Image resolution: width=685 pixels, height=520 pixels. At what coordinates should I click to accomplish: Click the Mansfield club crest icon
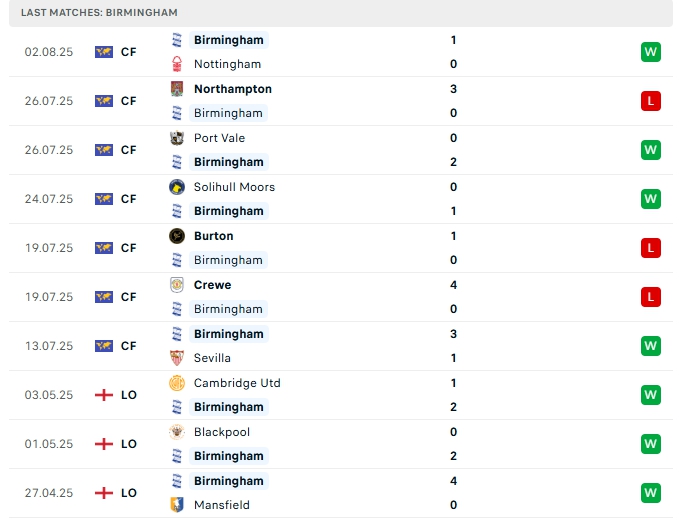pos(177,505)
